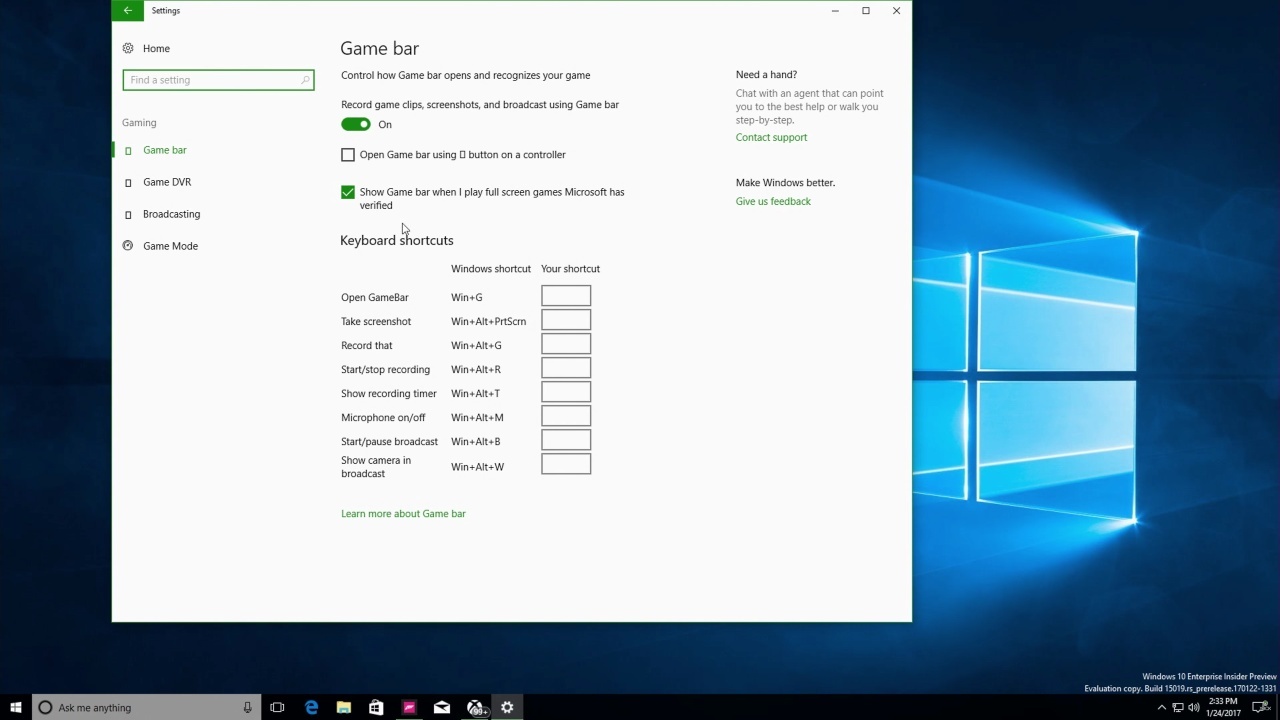Image resolution: width=1280 pixels, height=720 pixels.
Task: Click the Settings gear on the taskbar
Action: pos(507,707)
